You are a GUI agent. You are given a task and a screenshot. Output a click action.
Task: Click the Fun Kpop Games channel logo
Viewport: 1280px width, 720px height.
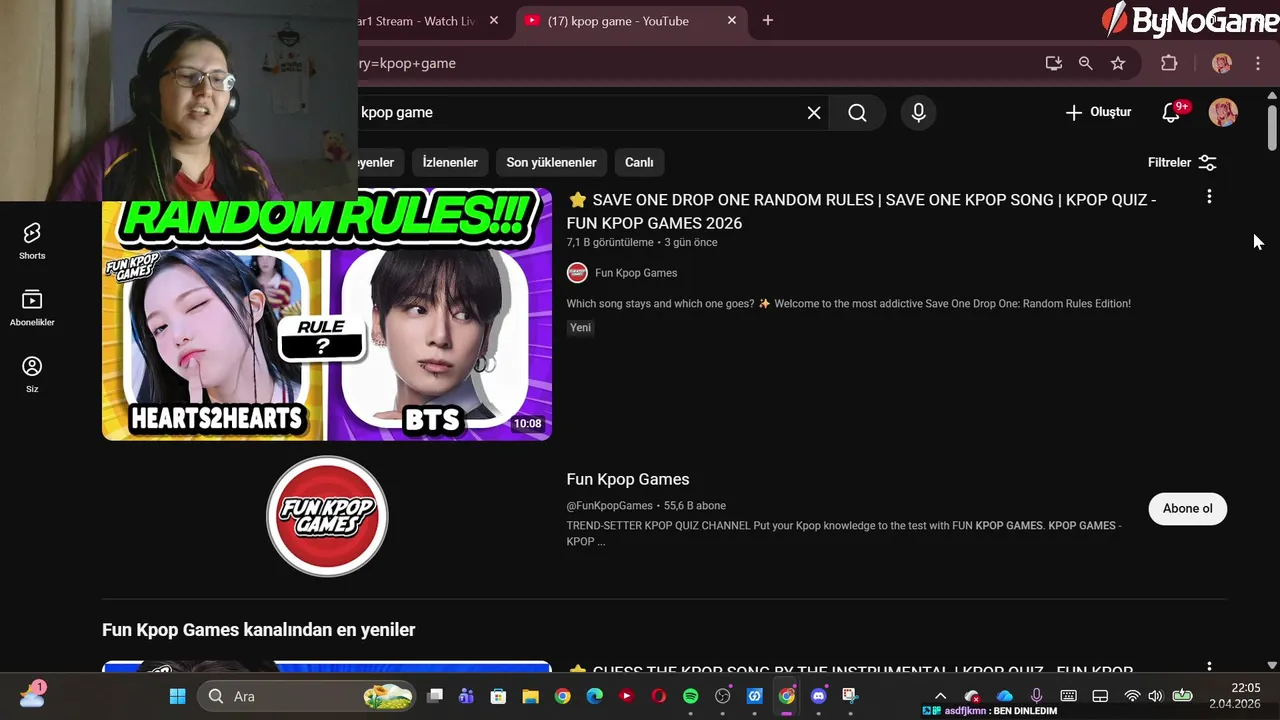coord(327,516)
